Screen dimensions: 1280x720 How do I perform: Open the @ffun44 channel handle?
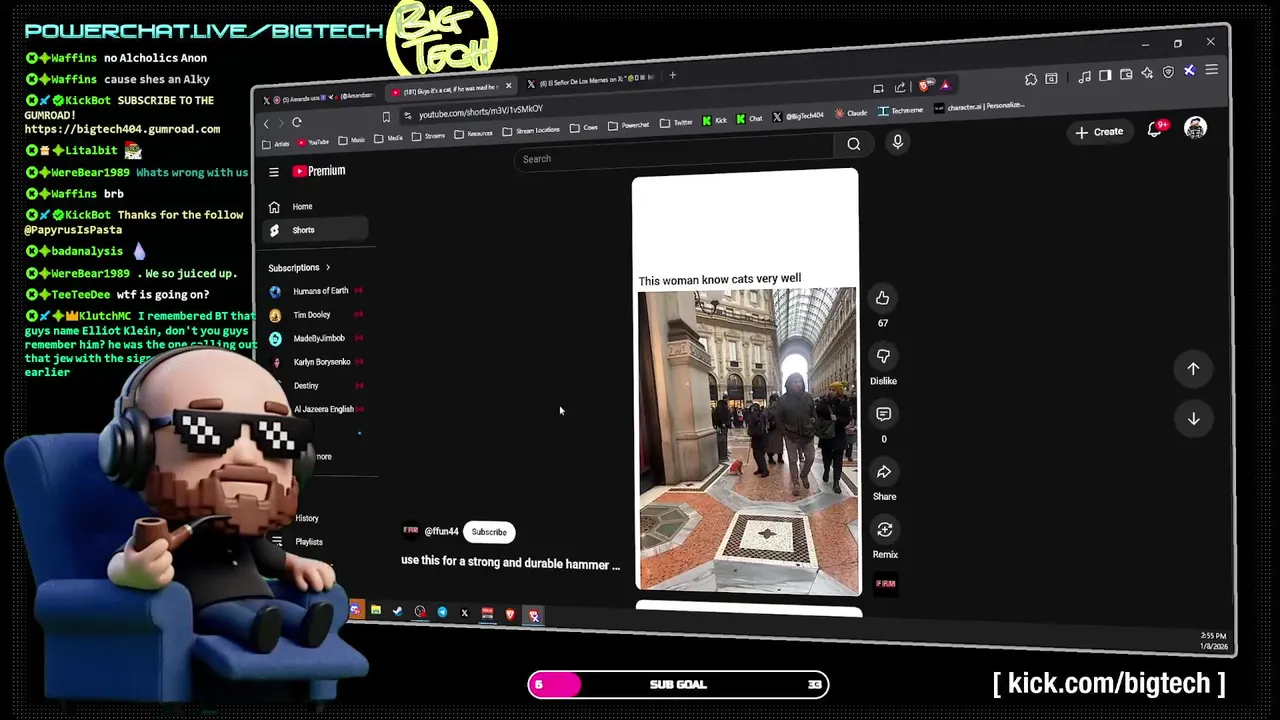coord(441,532)
